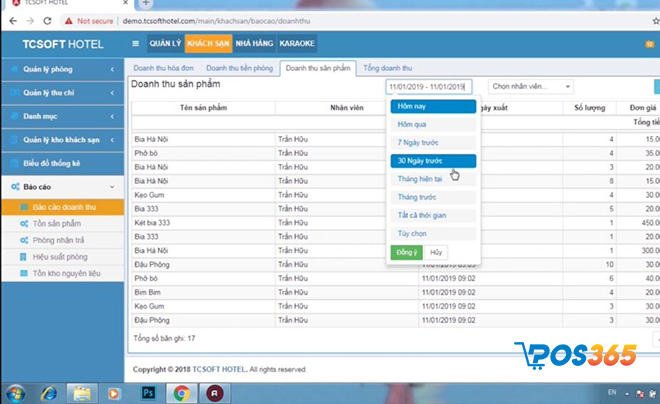
Task: Choose 30 Ngày trước range
Action: [x=433, y=160]
